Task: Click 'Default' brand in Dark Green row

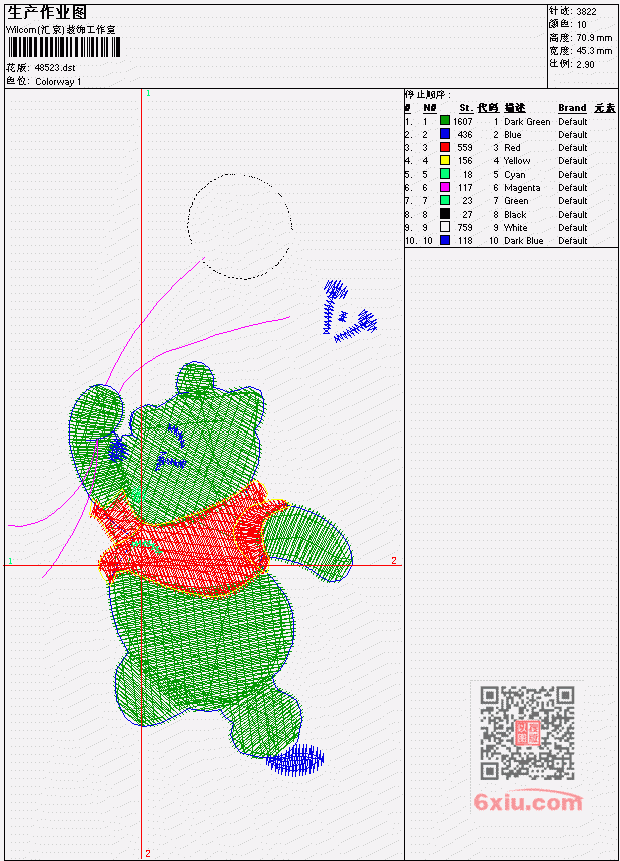Action: (x=572, y=121)
